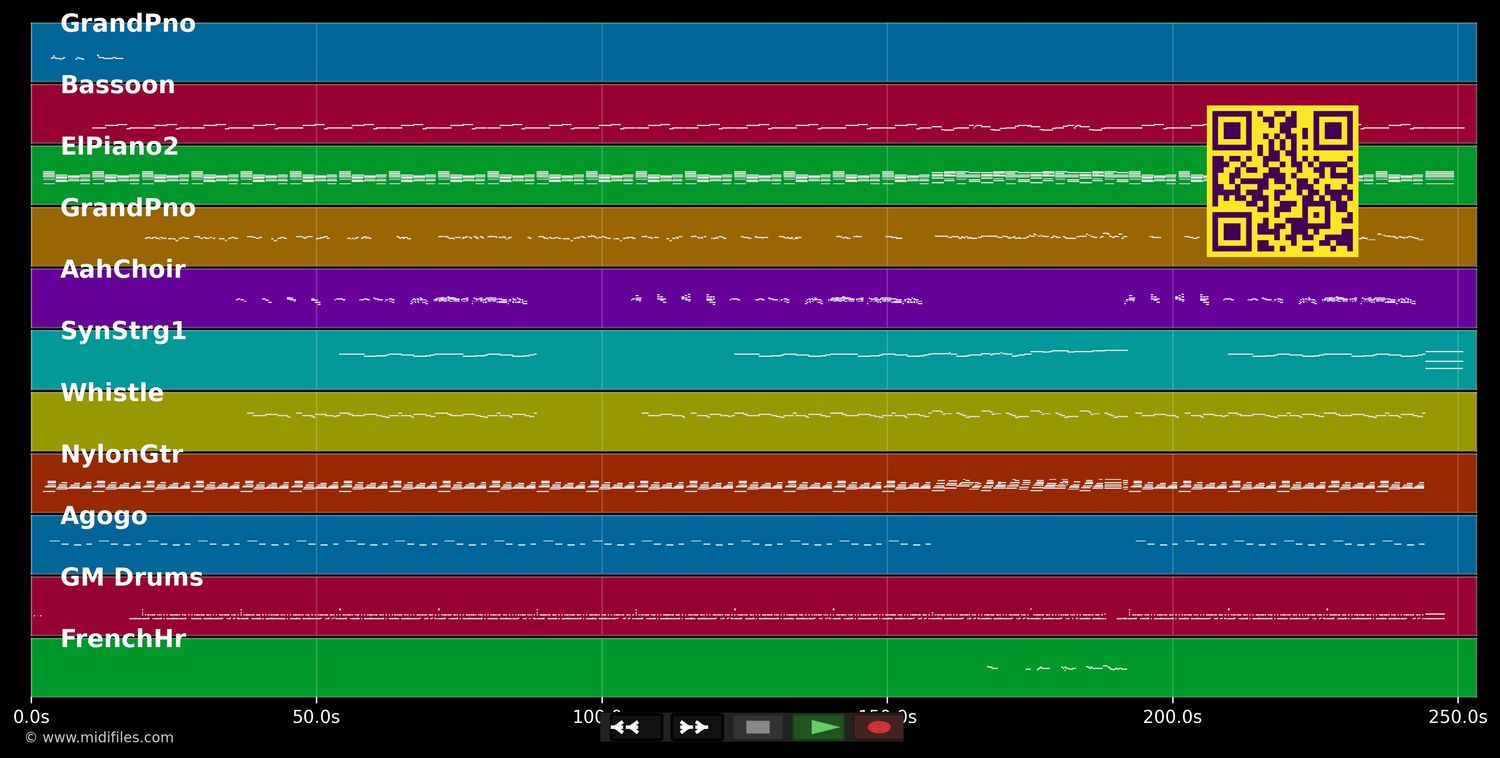
Task: Jump to the 0.0s timeline marker
Action: click(x=31, y=717)
